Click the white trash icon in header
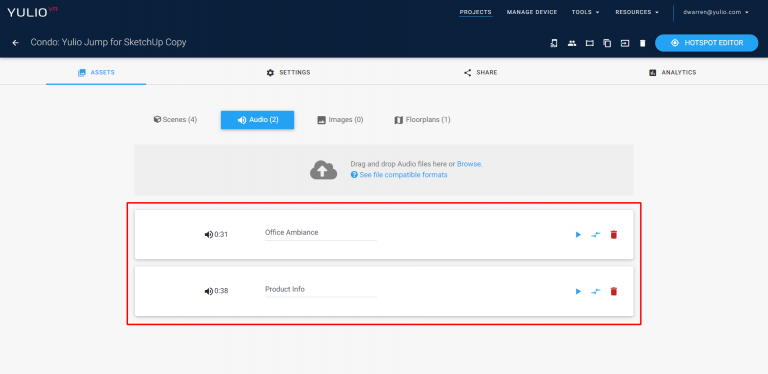Screen dimensions: 768x374 tap(643, 43)
